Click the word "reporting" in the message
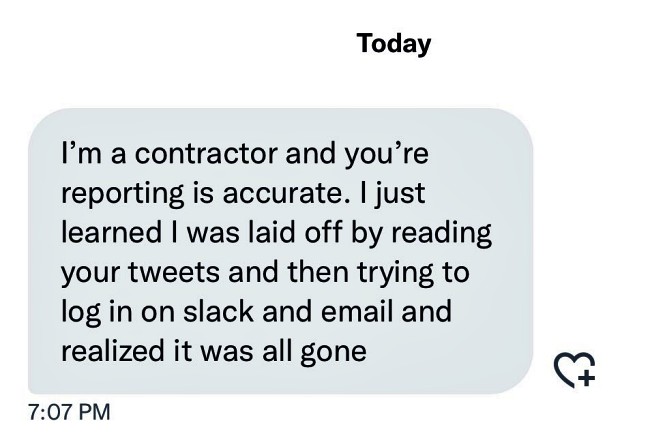 pos(122,195)
